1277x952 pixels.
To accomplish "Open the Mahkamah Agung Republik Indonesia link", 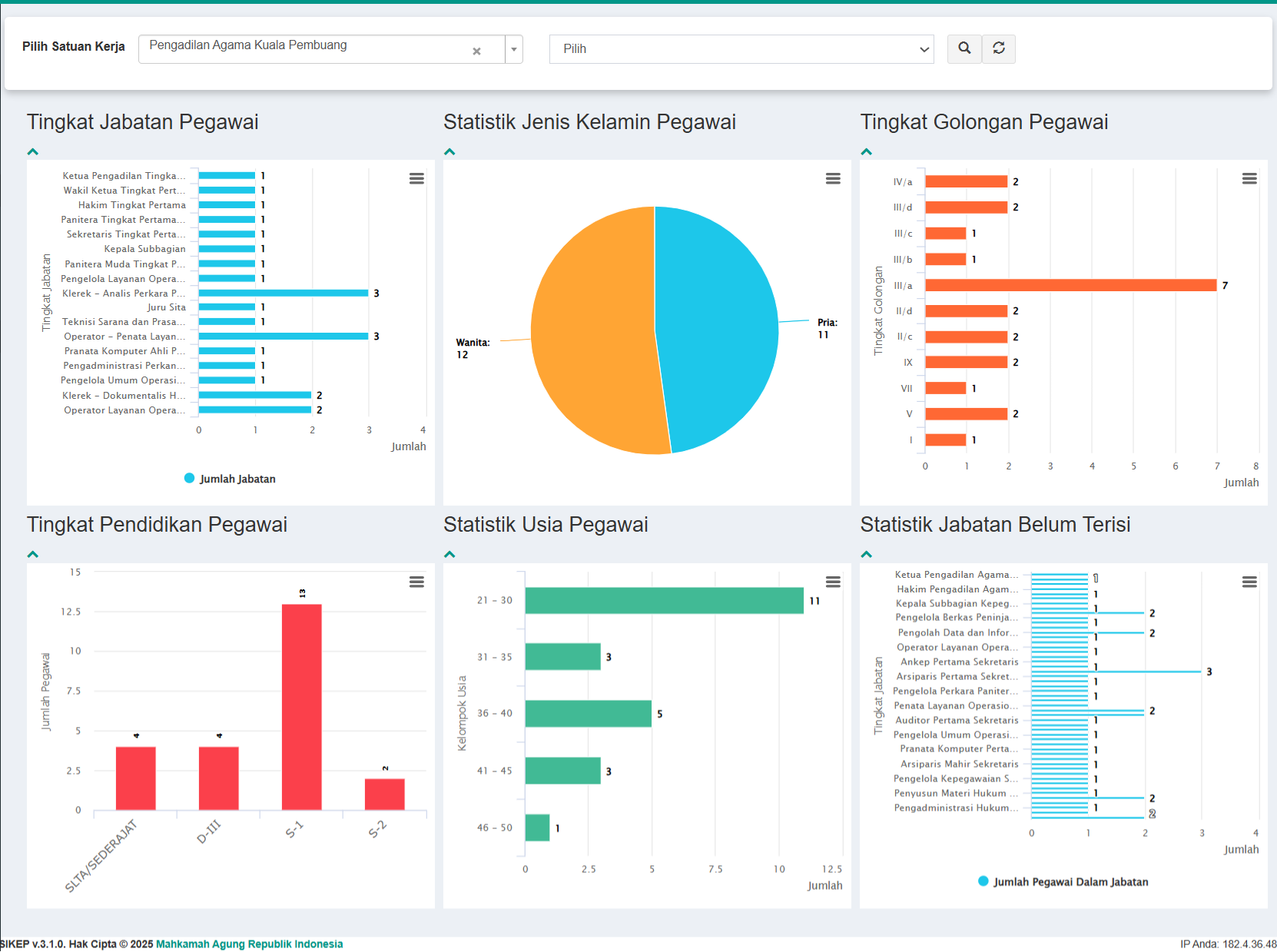I will coord(249,944).
